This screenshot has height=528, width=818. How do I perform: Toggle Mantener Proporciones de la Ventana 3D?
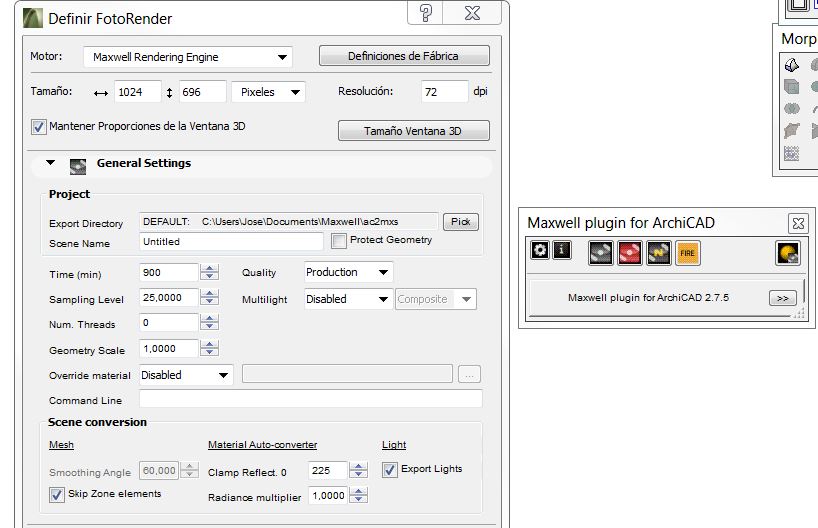click(39, 127)
